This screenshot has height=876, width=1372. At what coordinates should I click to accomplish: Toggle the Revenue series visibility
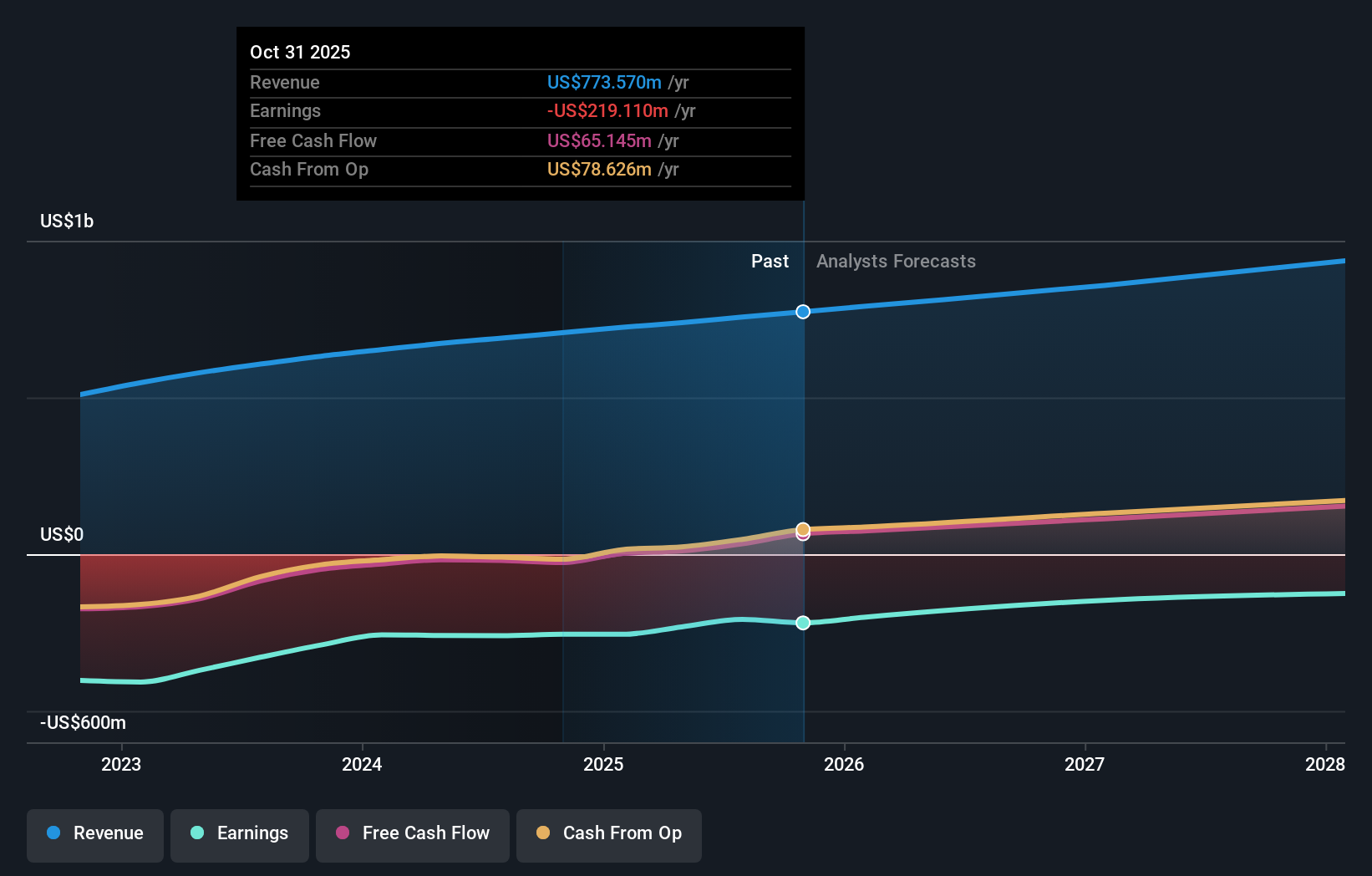94,835
